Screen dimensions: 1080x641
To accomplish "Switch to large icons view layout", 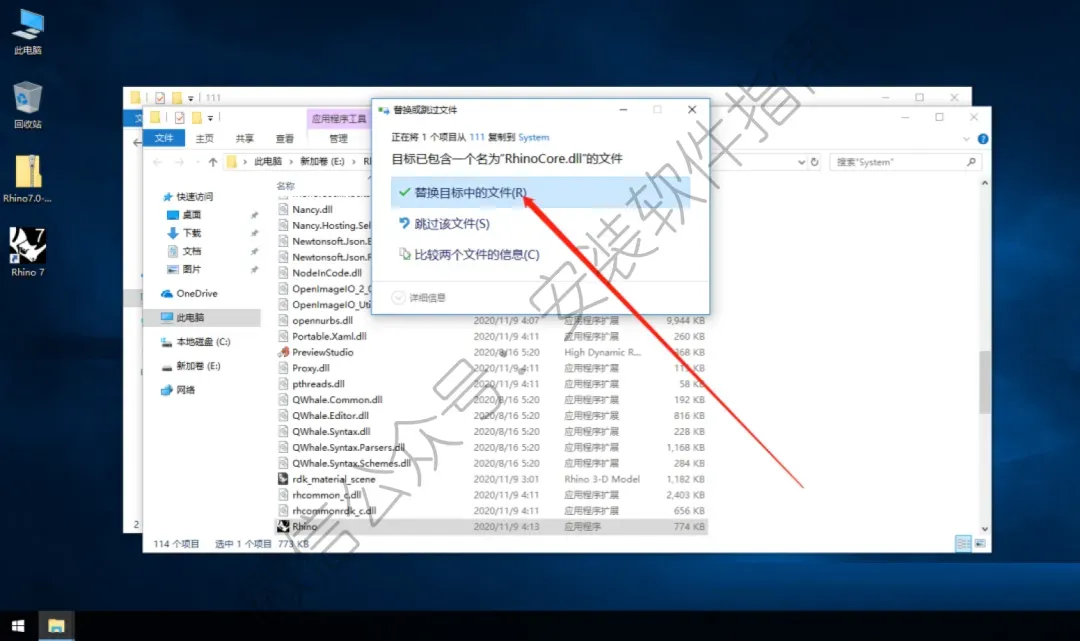I will [980, 543].
